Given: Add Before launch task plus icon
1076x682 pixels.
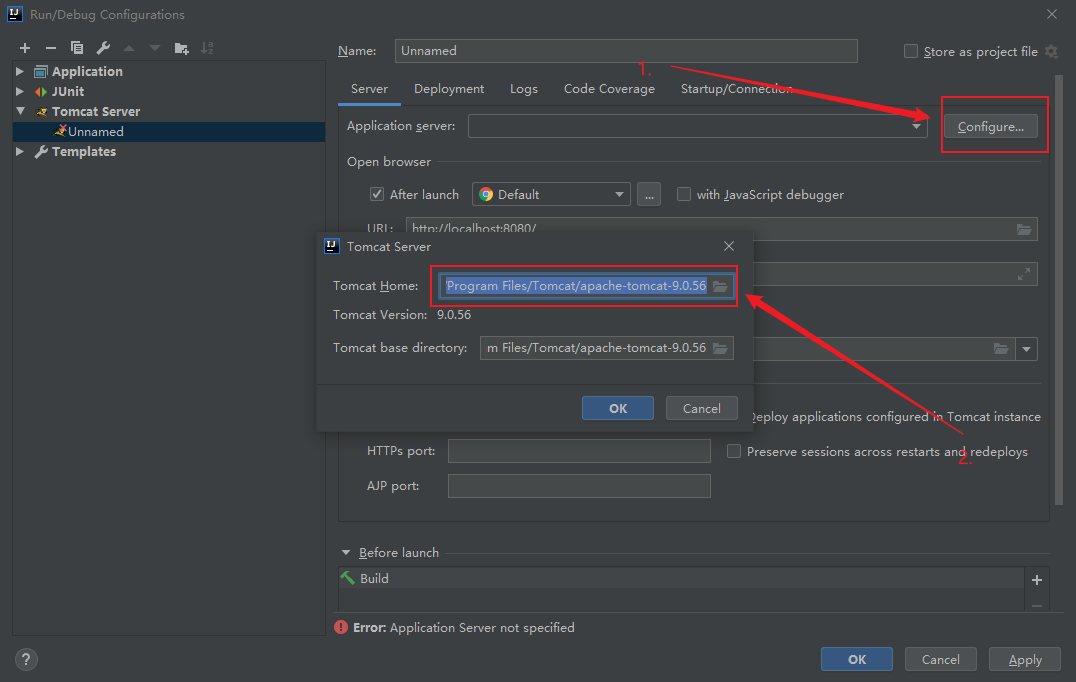Looking at the screenshot, I should 1037,580.
